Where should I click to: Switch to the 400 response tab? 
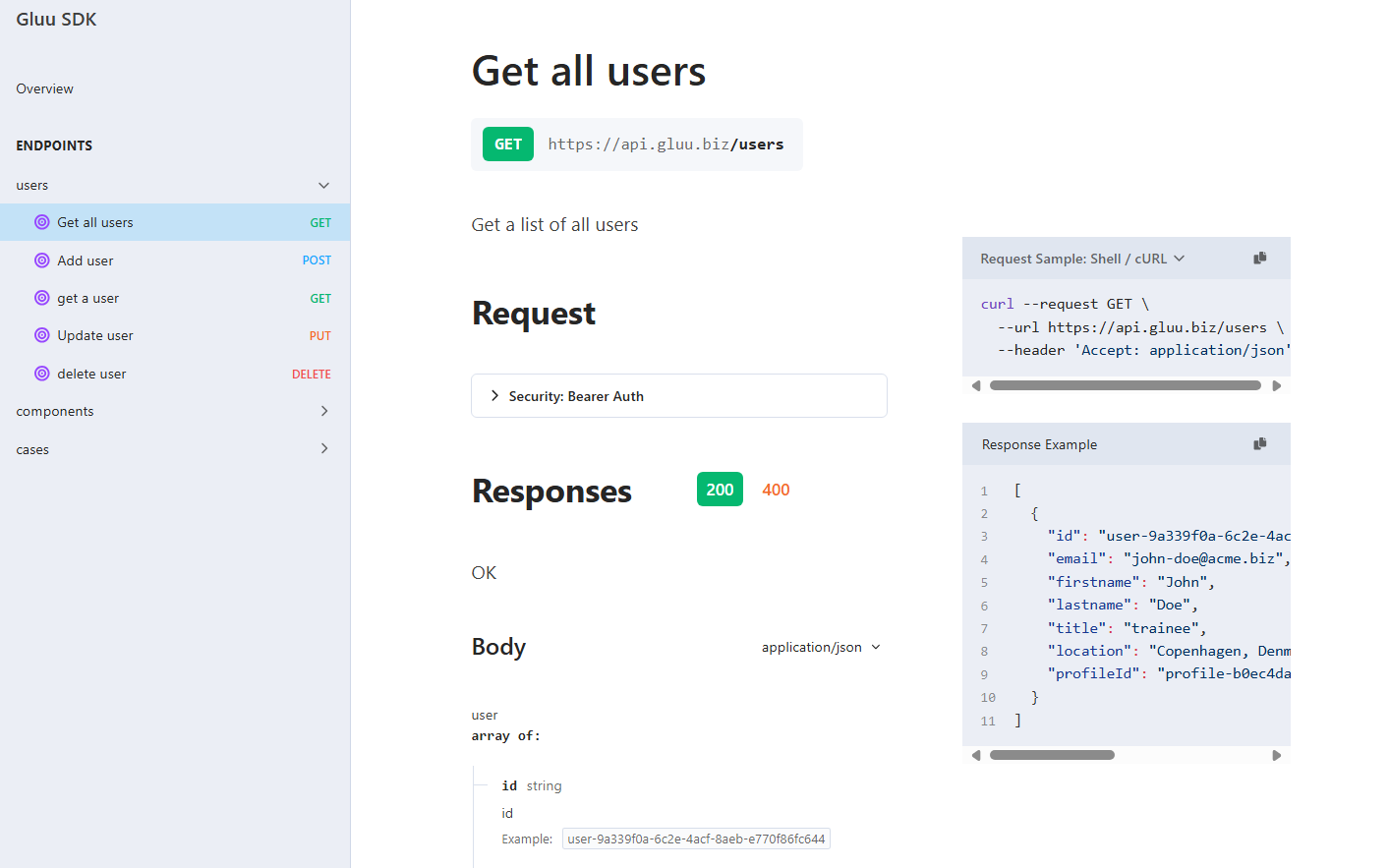776,490
